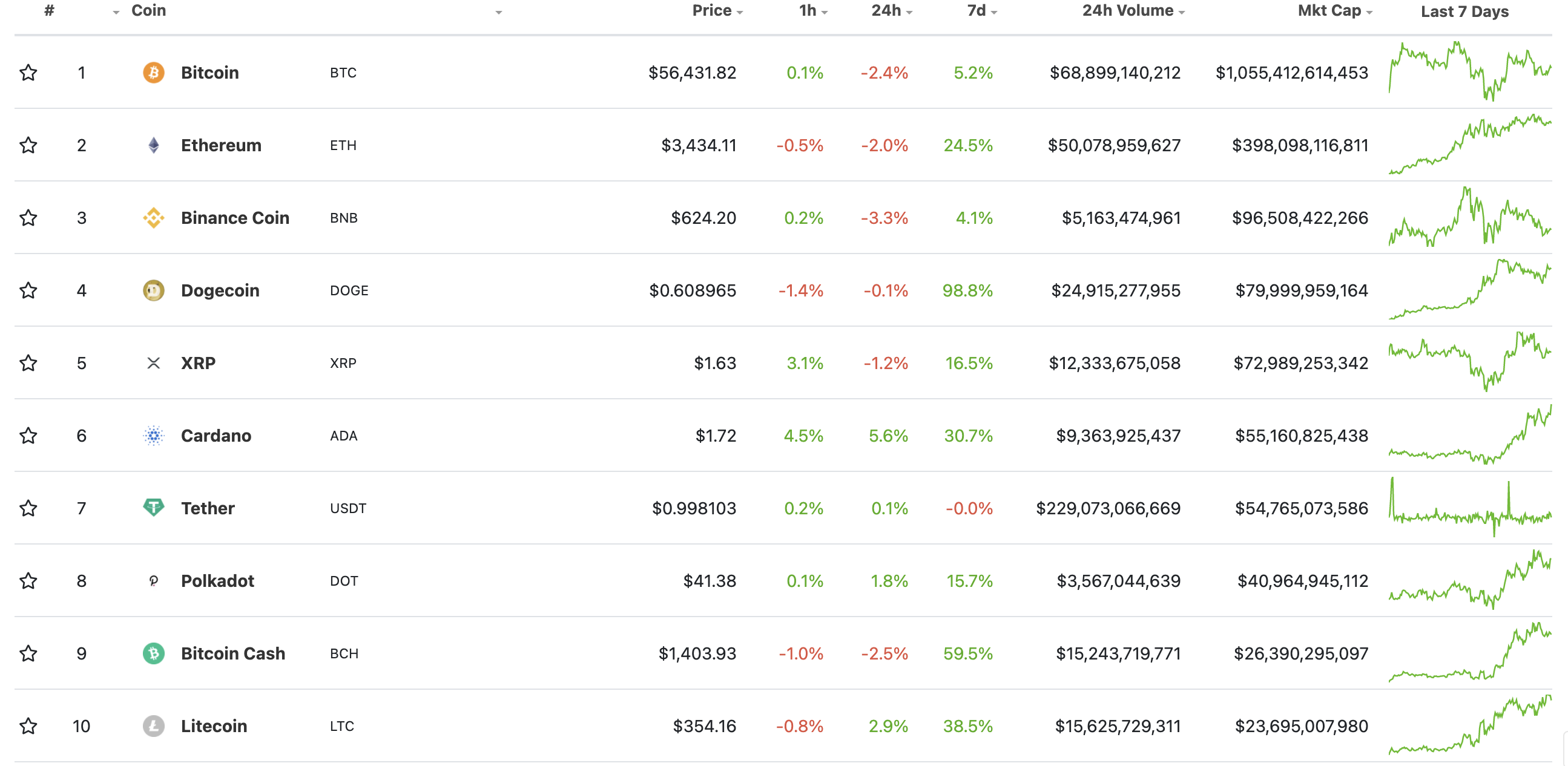View Bitcoin's 7-day sparkline chart

pos(1469,71)
